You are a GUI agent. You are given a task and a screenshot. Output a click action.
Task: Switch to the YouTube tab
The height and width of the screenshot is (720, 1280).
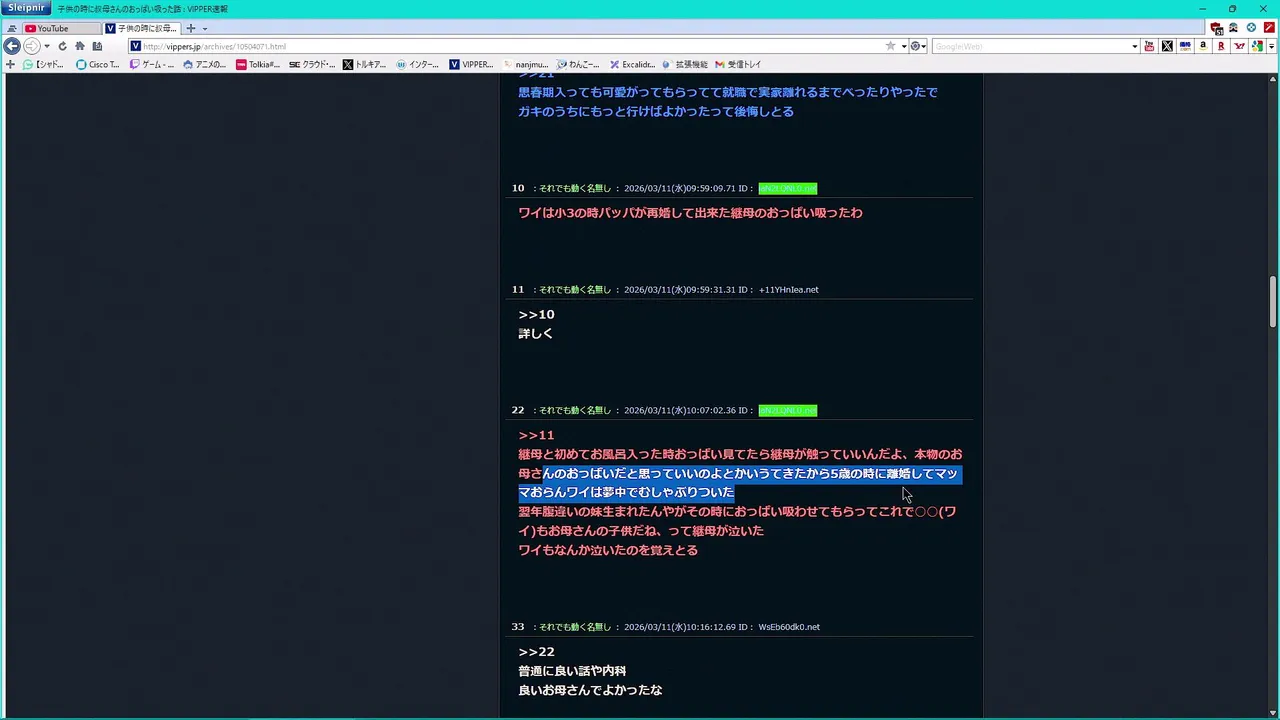61,28
